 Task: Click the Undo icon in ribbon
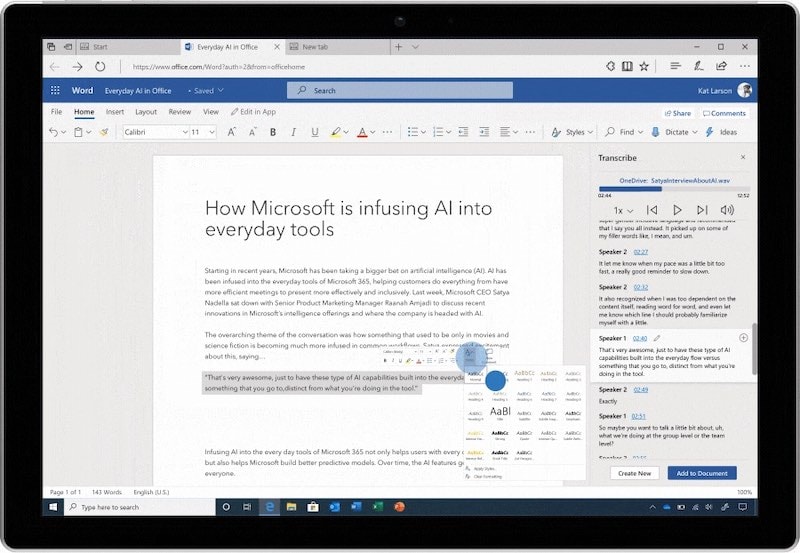point(54,132)
